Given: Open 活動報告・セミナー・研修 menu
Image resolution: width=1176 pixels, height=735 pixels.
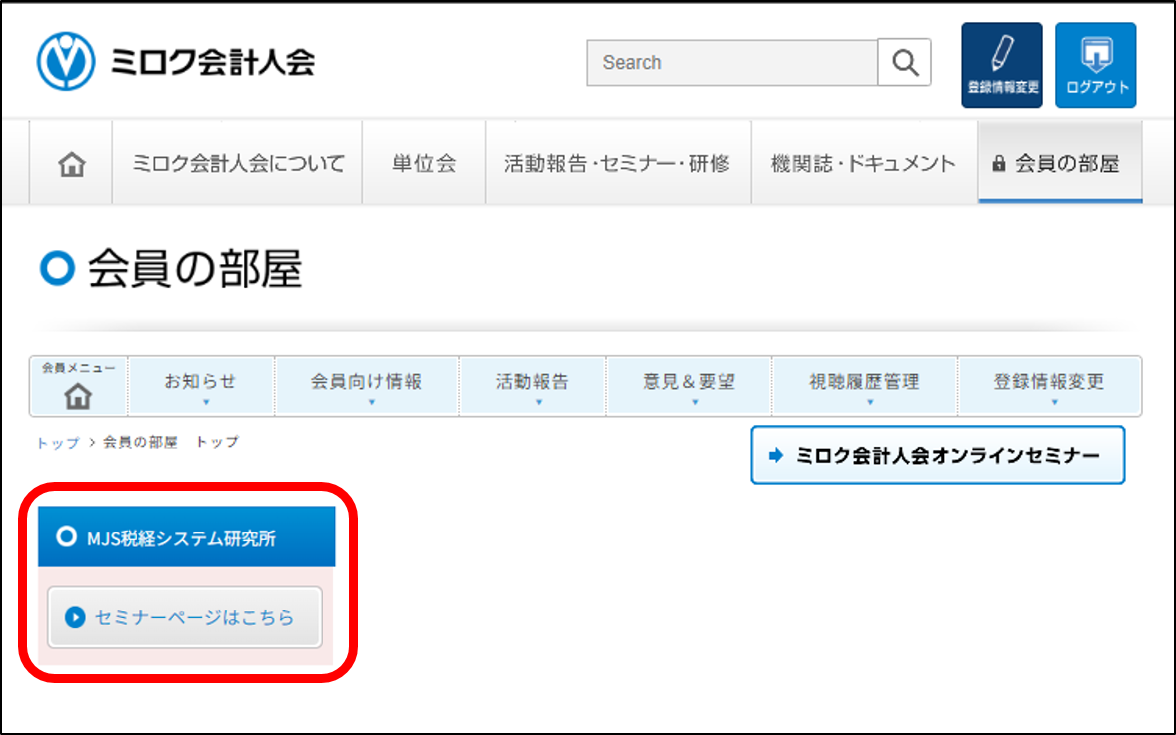Looking at the screenshot, I should pos(618,163).
